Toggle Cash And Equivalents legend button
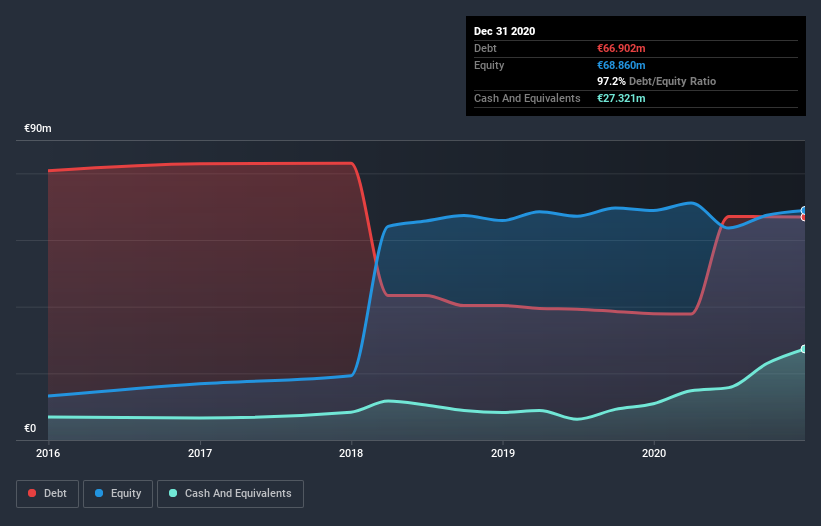The image size is (821, 526). (230, 494)
